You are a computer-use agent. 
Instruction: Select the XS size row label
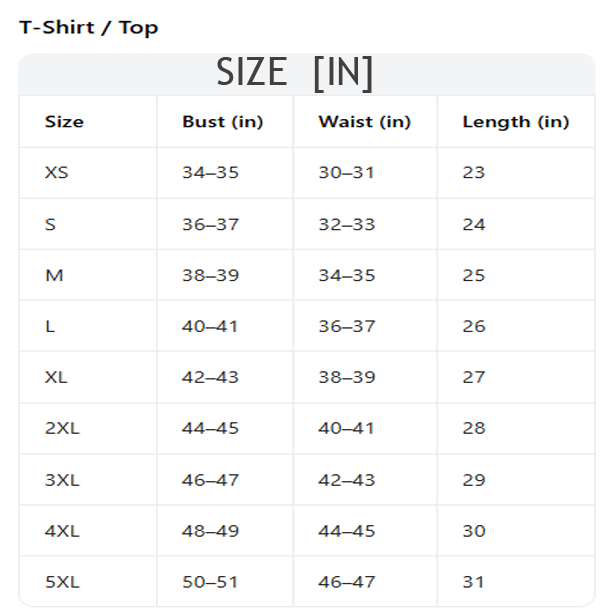tap(57, 173)
